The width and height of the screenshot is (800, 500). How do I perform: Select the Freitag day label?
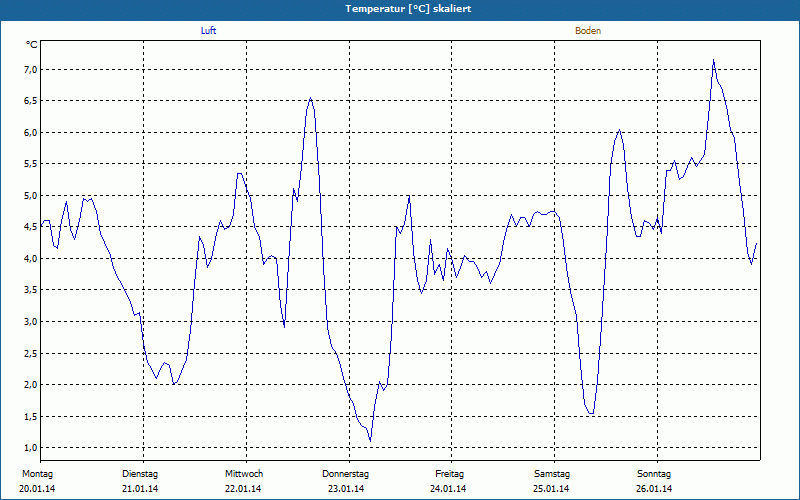[x=449, y=474]
